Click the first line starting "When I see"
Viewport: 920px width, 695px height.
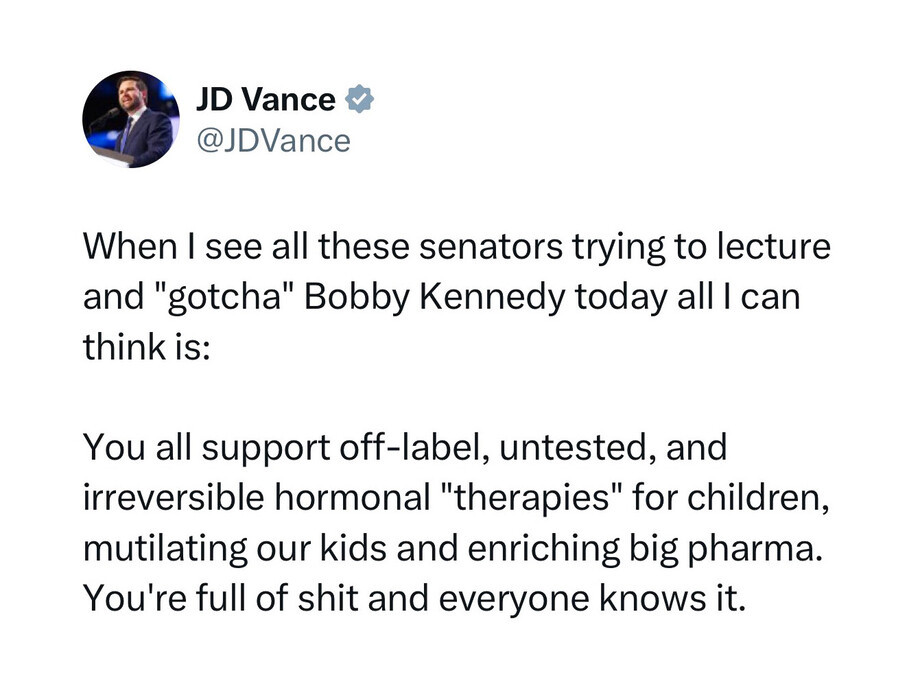click(x=456, y=247)
